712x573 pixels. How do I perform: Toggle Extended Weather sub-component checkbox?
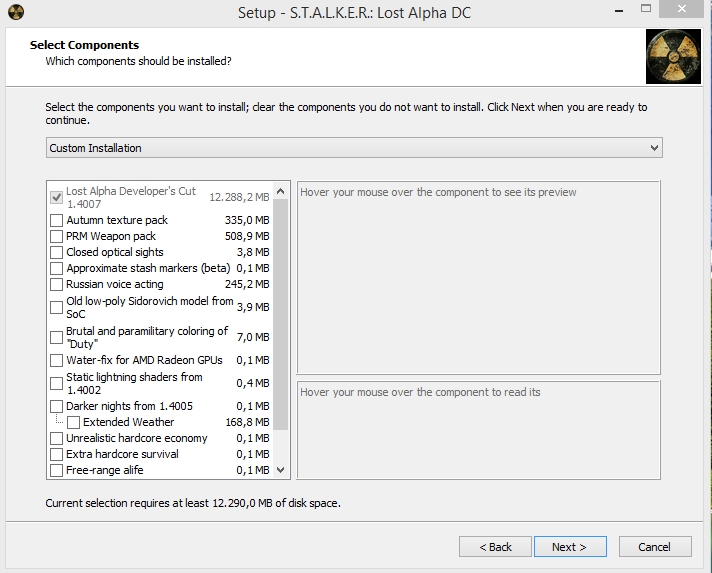[74, 422]
